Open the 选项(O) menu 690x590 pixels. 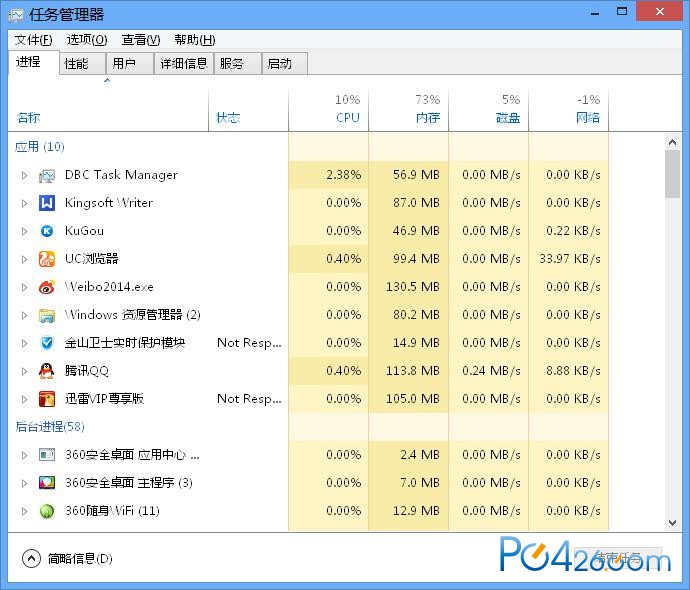click(x=87, y=40)
